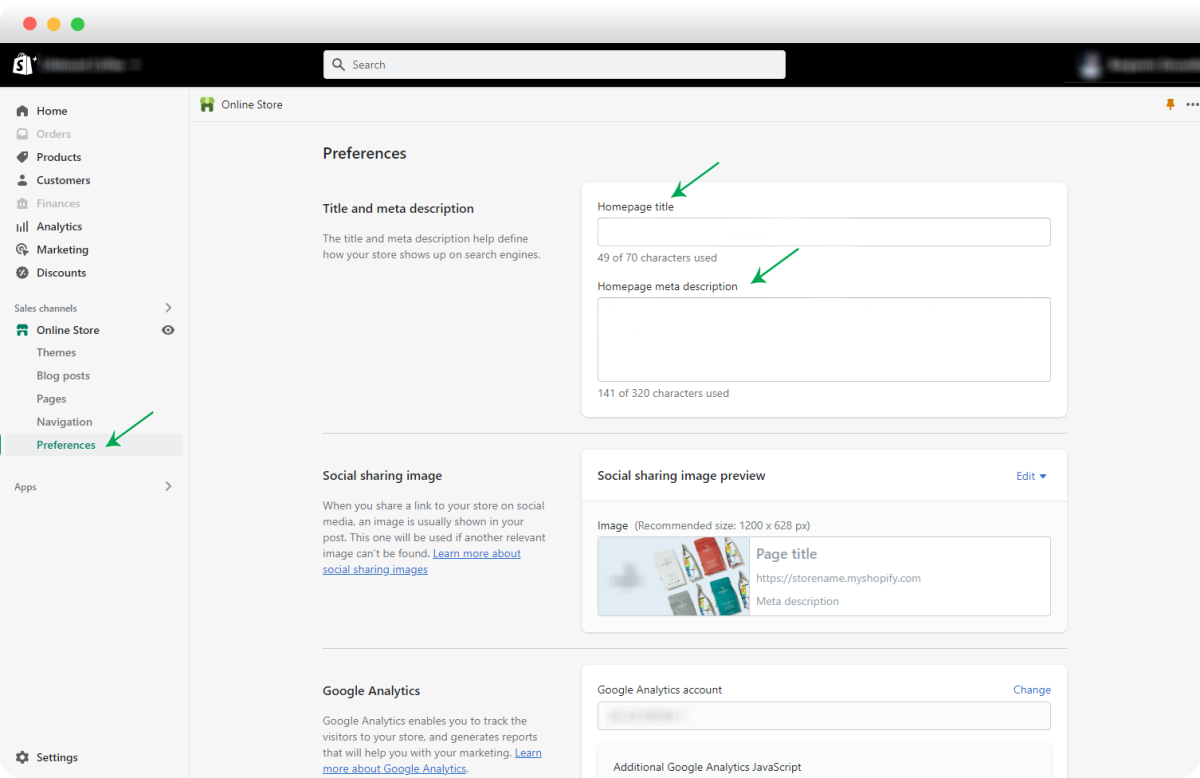The width and height of the screenshot is (1200, 778).
Task: Click the Settings gear icon
Action: (22, 758)
